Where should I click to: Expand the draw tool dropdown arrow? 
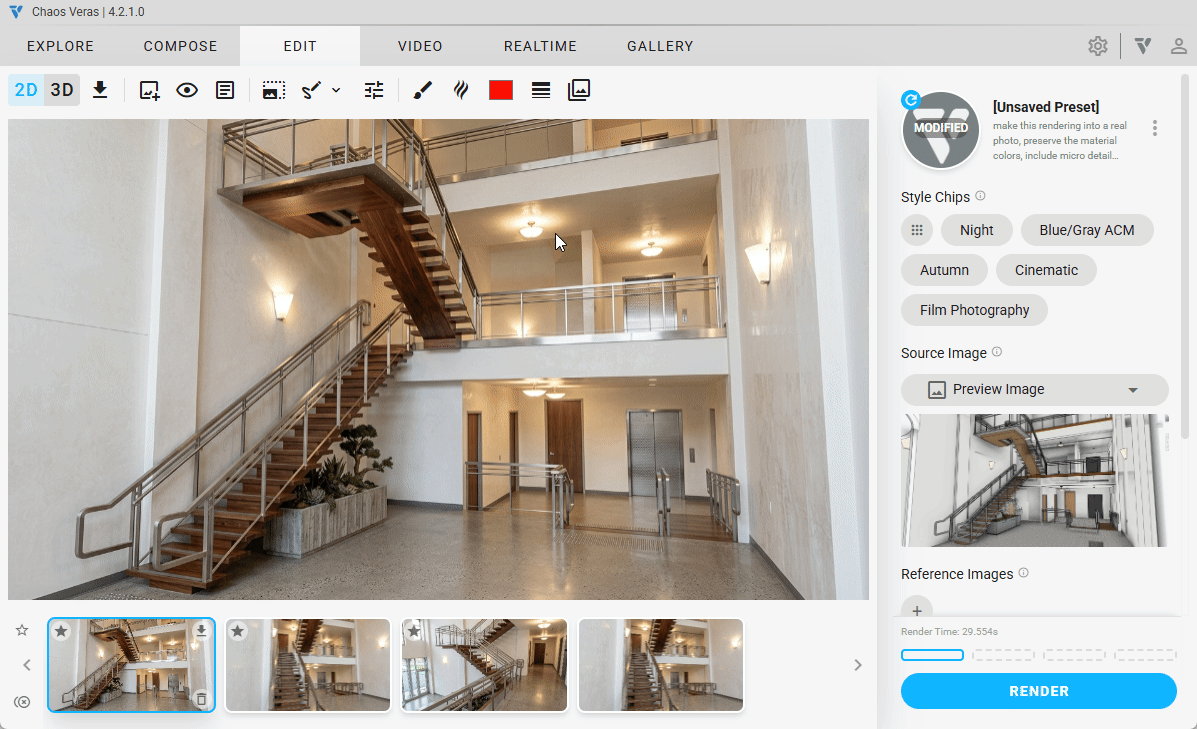click(x=336, y=90)
